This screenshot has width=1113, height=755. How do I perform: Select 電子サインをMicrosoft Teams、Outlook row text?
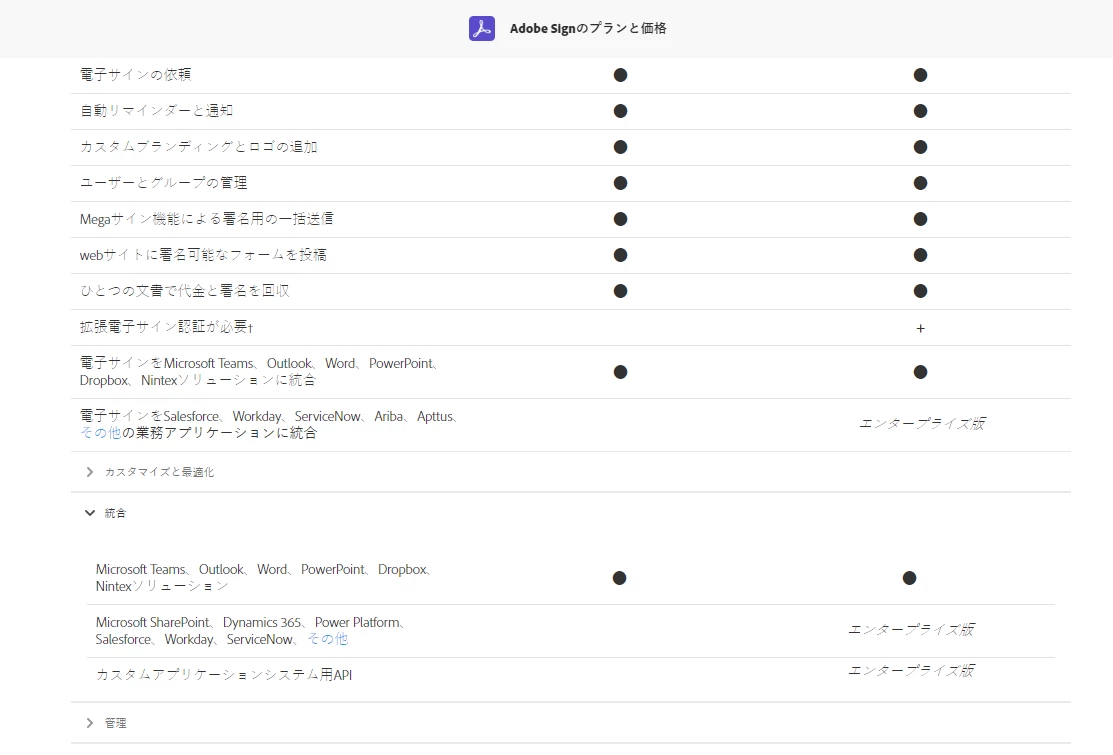(261, 372)
